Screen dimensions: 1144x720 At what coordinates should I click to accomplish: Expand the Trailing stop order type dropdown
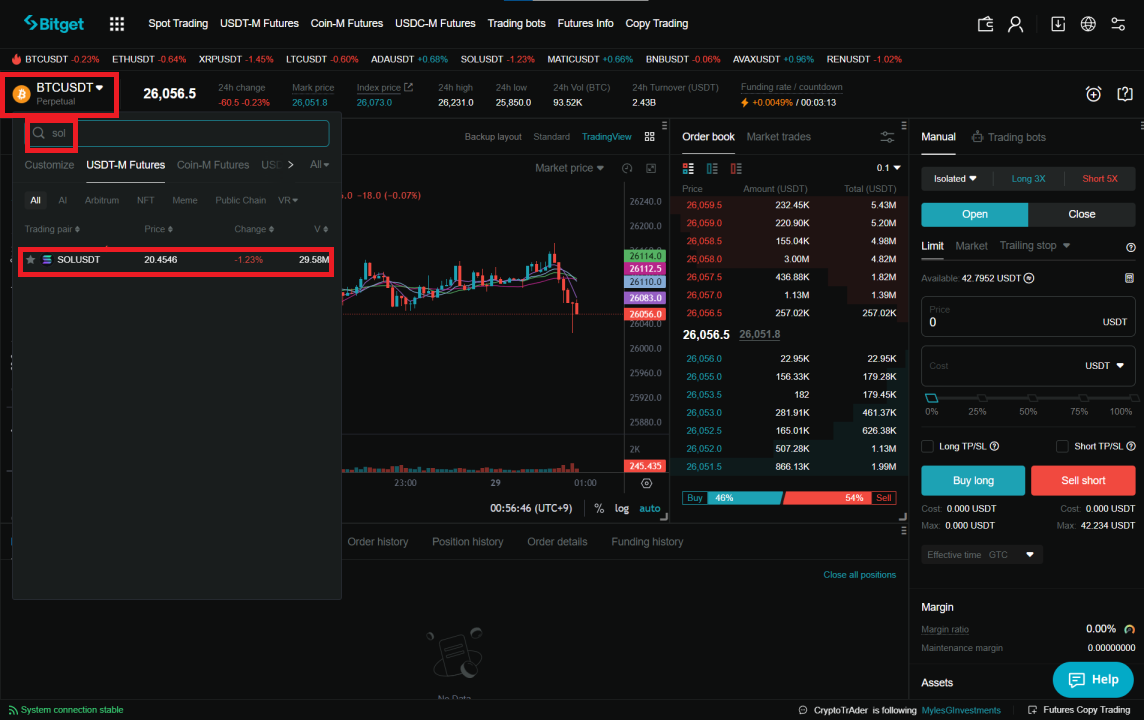pos(1035,246)
